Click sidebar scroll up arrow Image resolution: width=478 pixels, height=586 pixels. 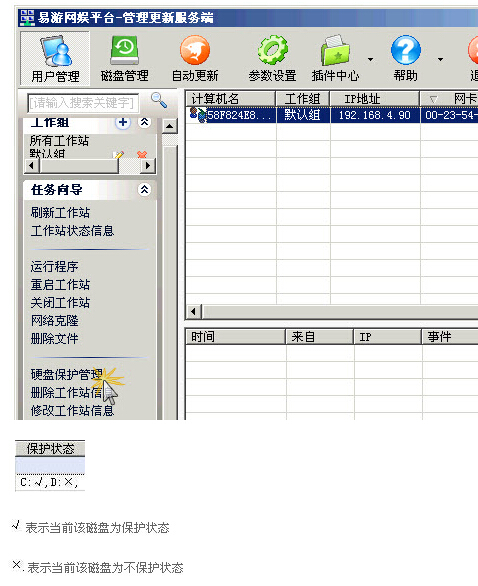(x=170, y=127)
